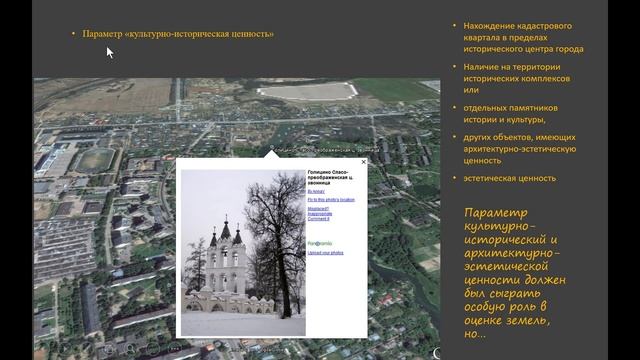
Task: Select the popup title 'Голицыно Спасо-преображенская ц.'
Action: click(330, 178)
